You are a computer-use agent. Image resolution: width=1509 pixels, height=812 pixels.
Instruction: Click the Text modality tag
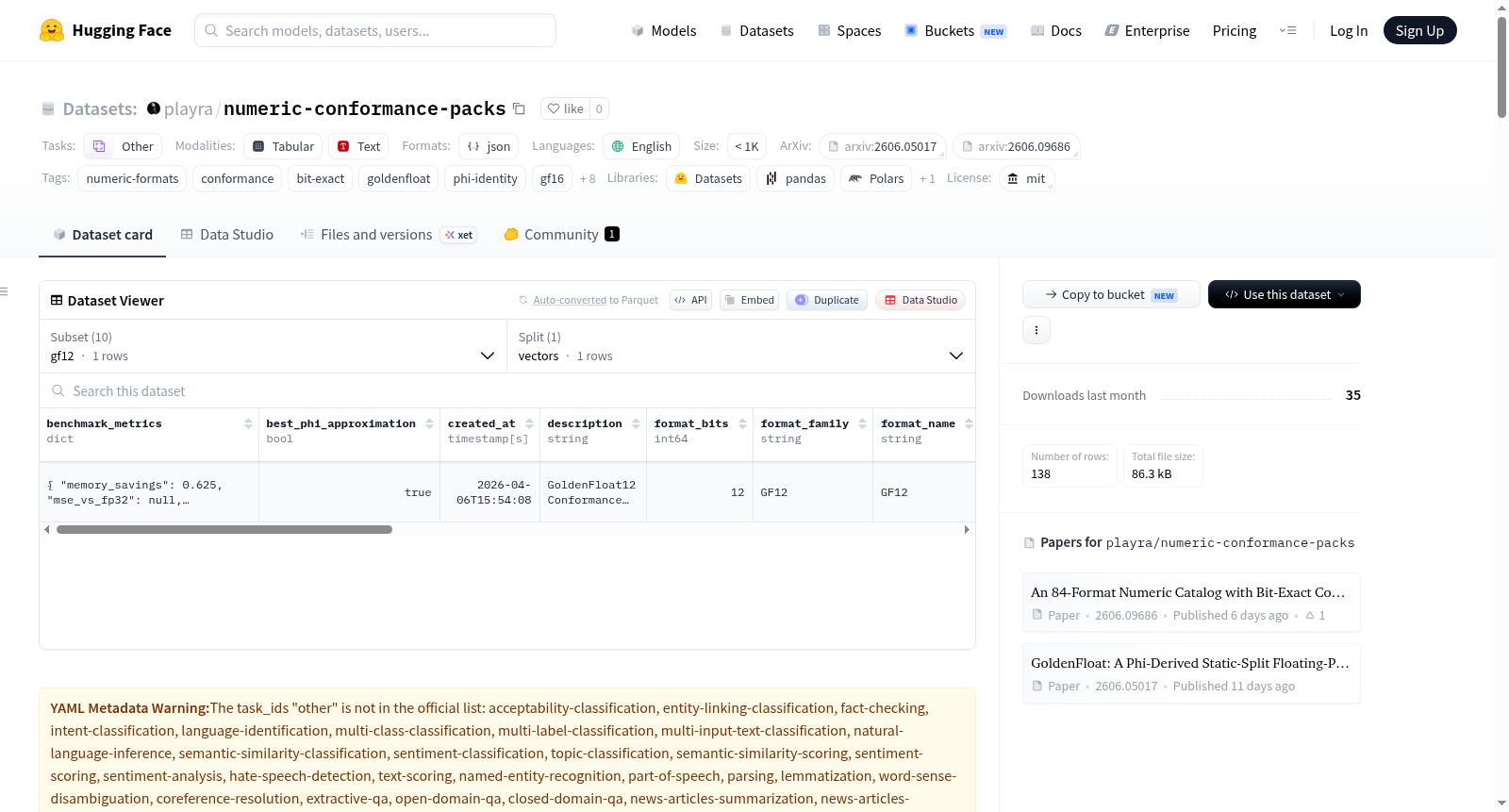pyautogui.click(x=358, y=146)
